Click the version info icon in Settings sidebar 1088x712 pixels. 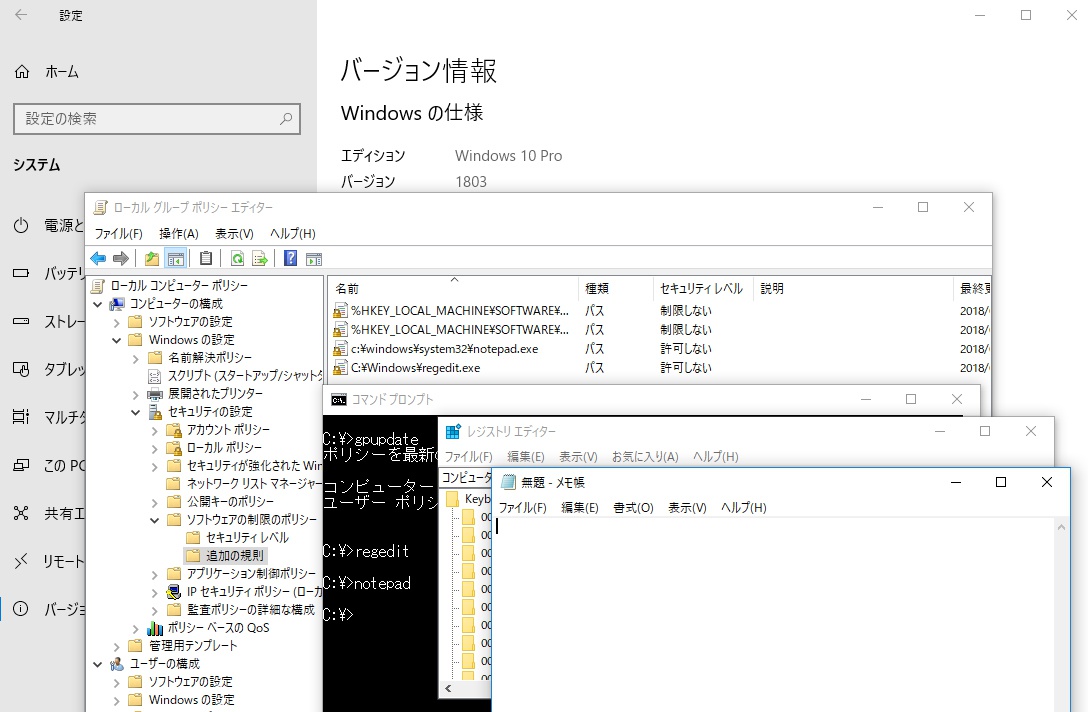point(22,609)
